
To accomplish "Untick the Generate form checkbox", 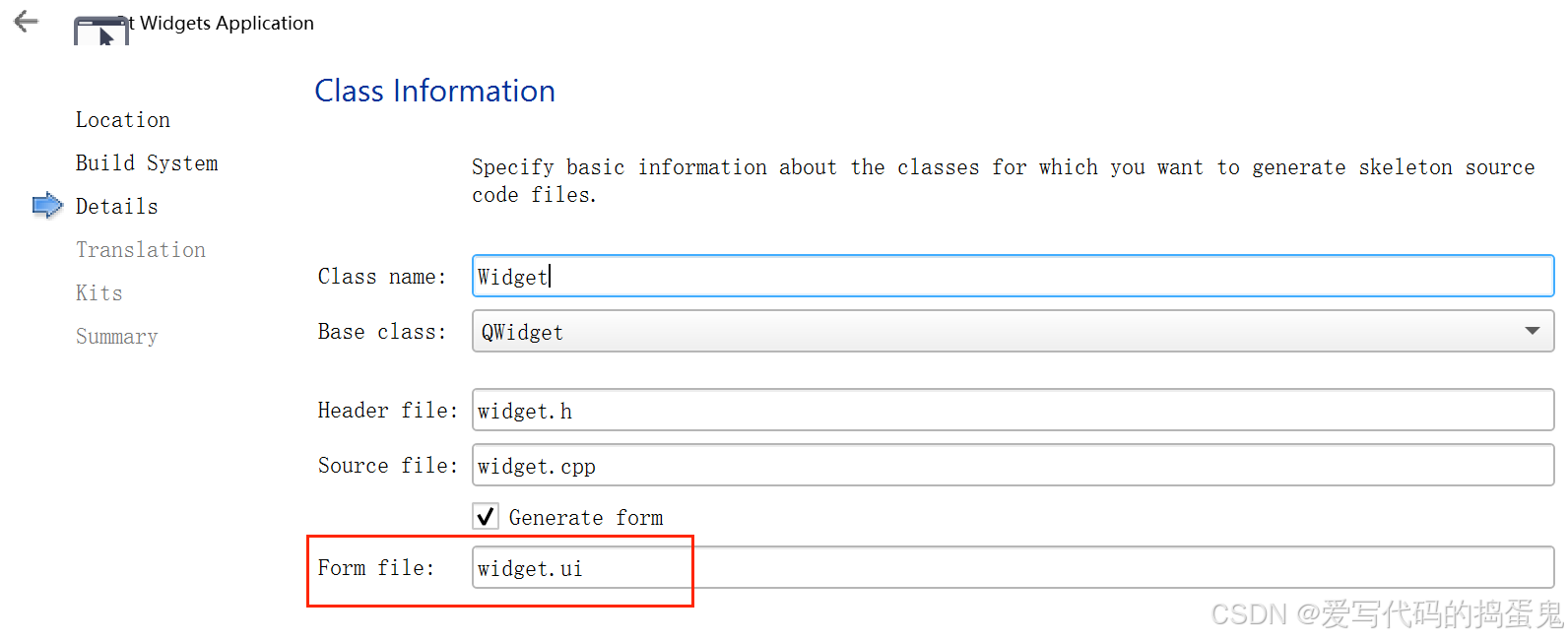I will point(486,516).
